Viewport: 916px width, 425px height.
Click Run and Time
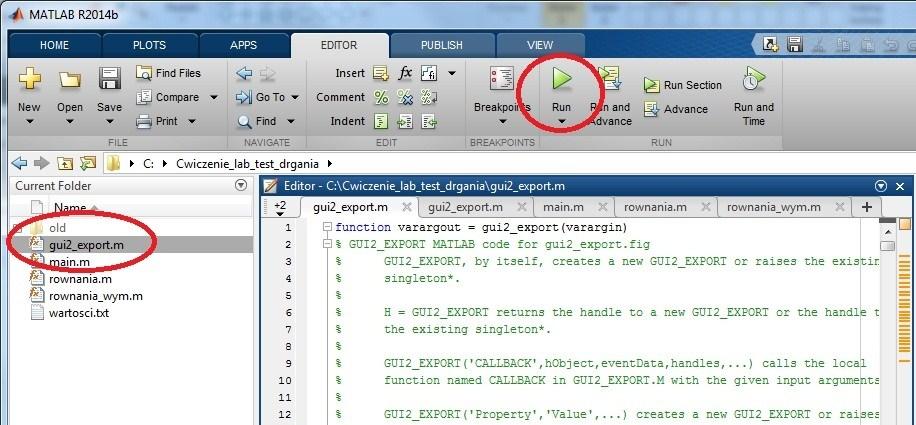(x=754, y=96)
